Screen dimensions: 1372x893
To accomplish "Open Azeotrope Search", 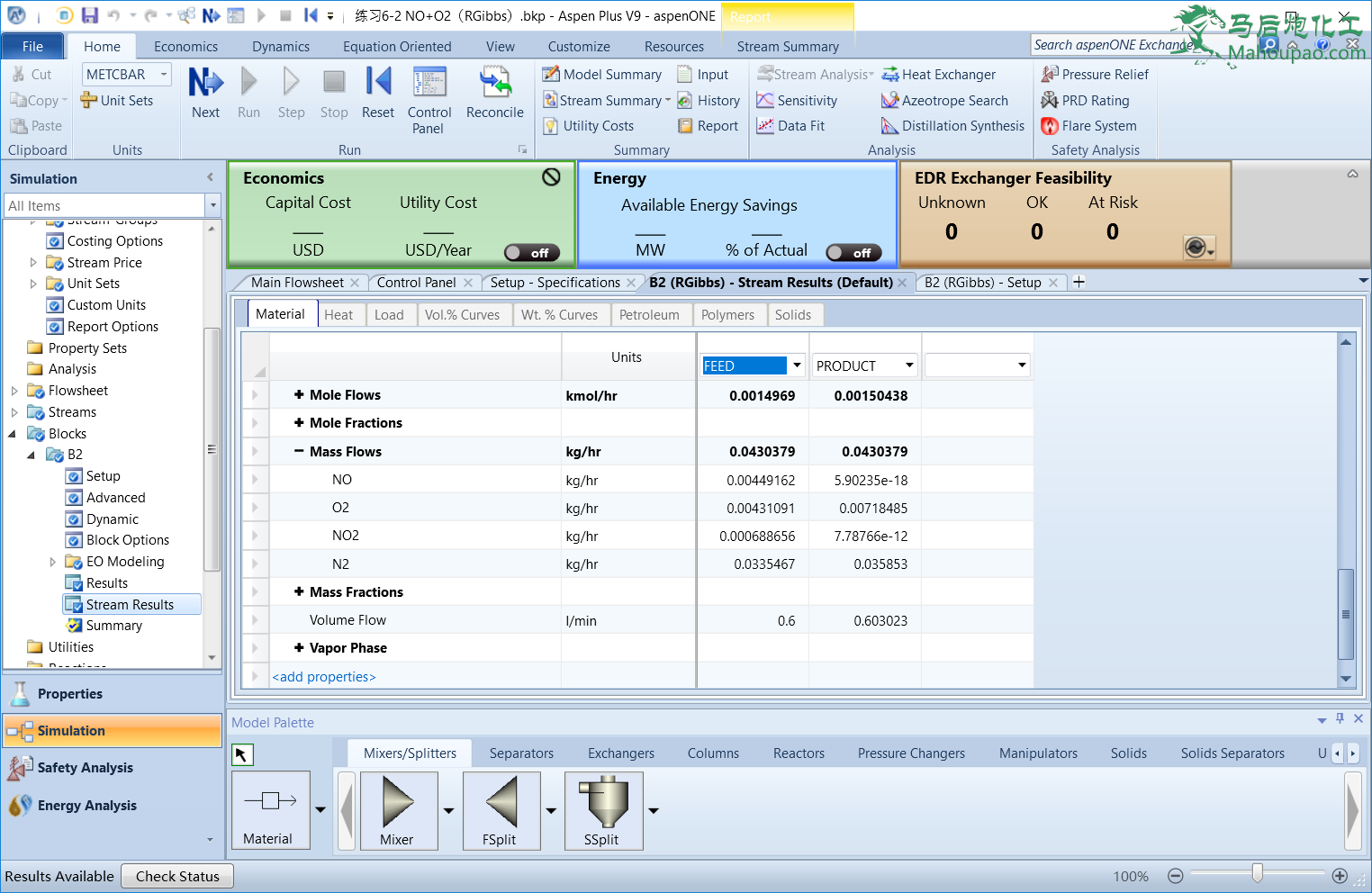I will tap(944, 101).
